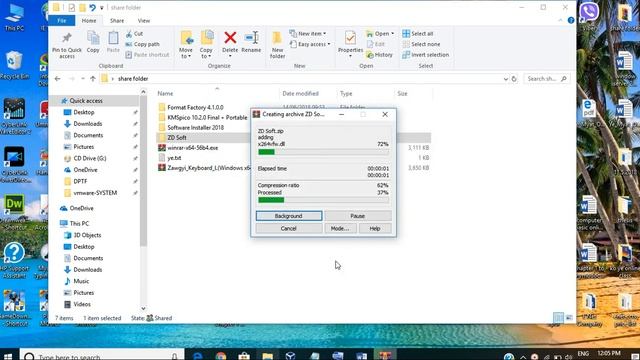Open the Windows Start menu
This screenshot has height=360, width=640.
pos(8,356)
